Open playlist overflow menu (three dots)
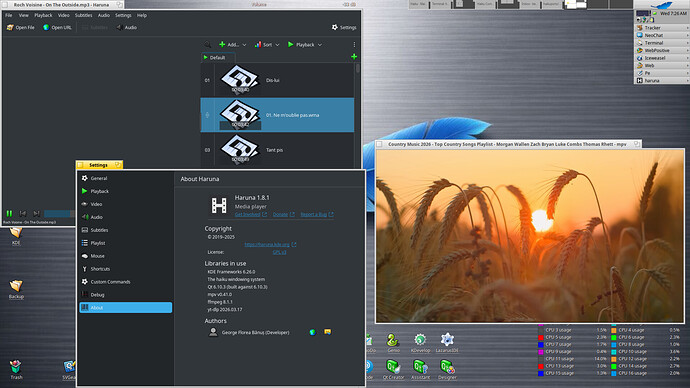690x388 pixels. (354, 44)
